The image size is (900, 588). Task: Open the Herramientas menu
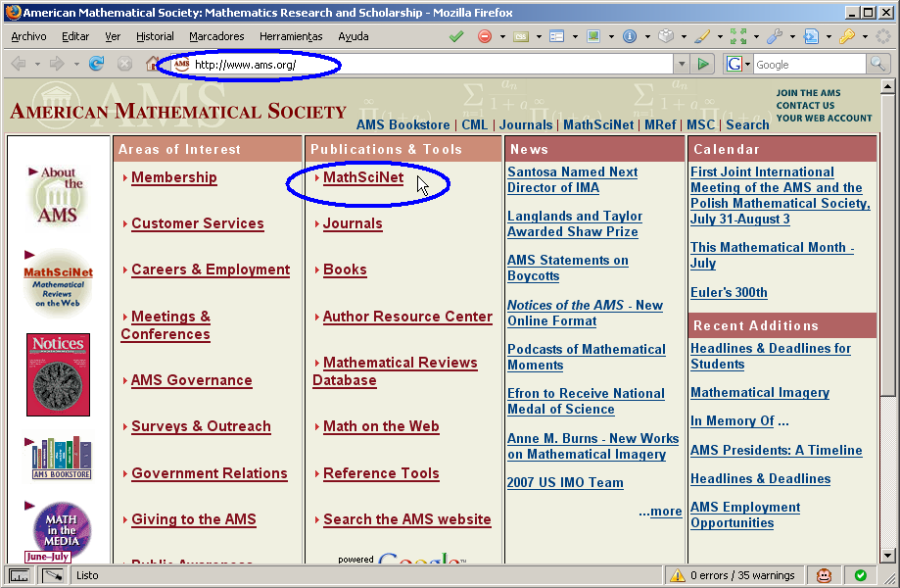[290, 37]
